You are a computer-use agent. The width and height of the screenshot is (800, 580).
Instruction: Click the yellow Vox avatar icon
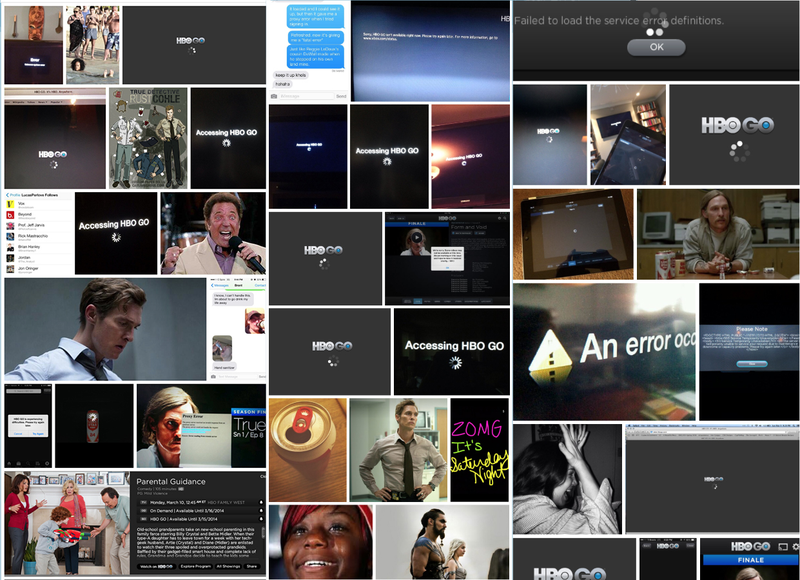[10, 204]
